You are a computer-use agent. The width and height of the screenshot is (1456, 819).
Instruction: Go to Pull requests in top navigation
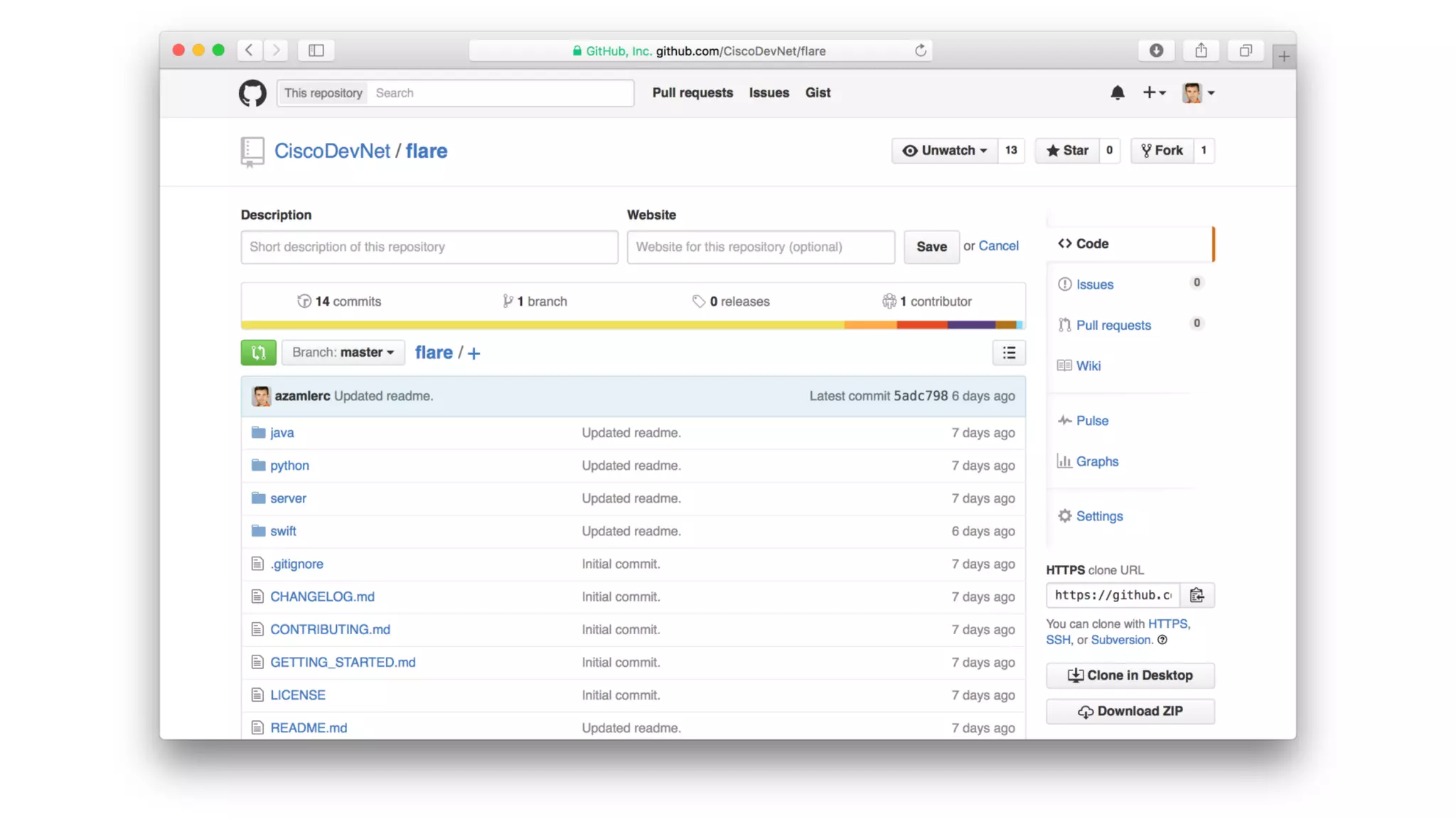[x=692, y=93]
